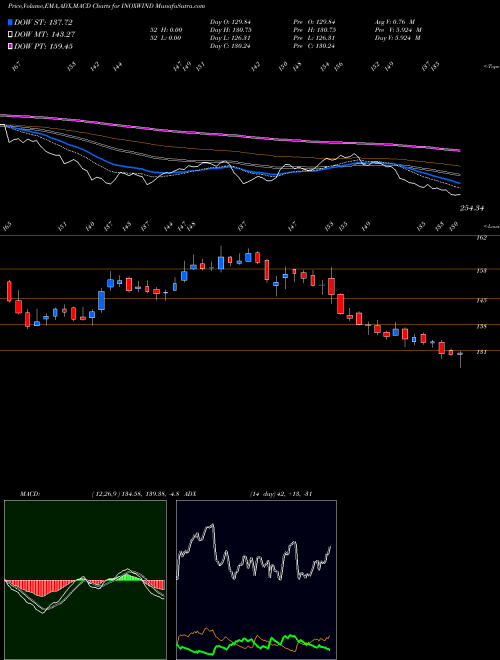The width and height of the screenshot is (500, 660).
Task: Click the 145 price axis label
Action: click(482, 301)
